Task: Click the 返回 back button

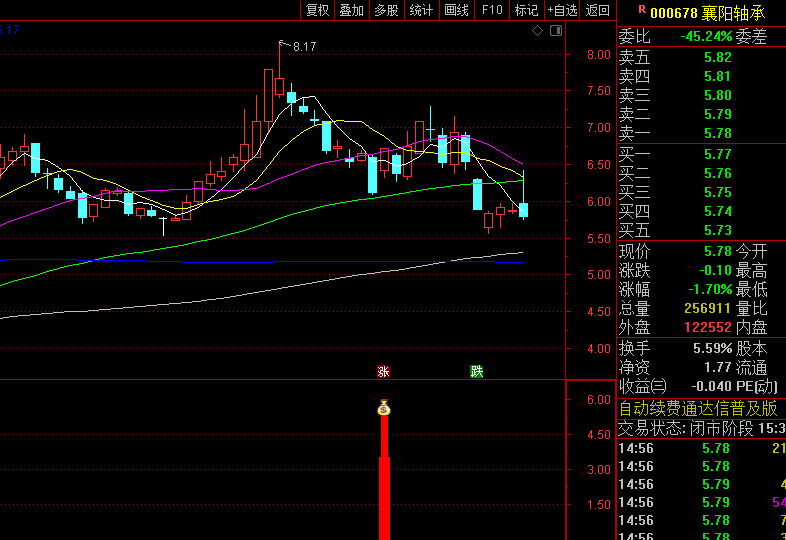Action: (598, 10)
